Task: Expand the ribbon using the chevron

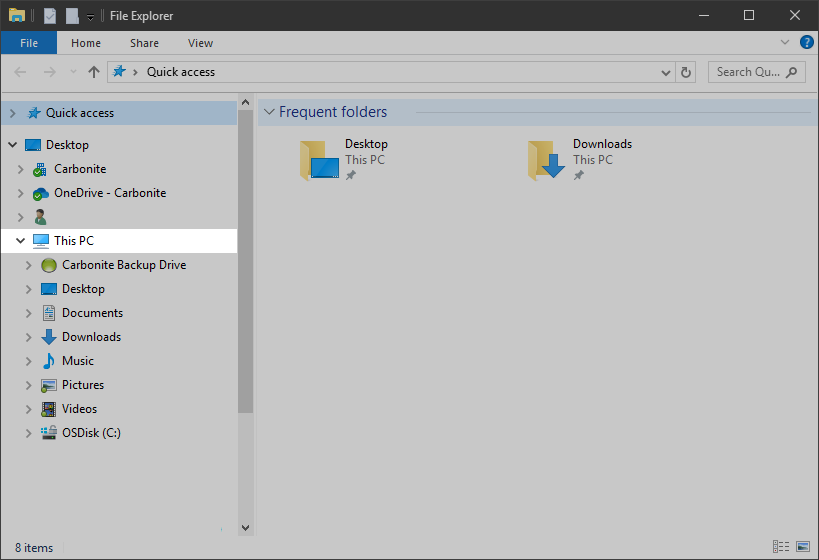Action: click(x=785, y=43)
